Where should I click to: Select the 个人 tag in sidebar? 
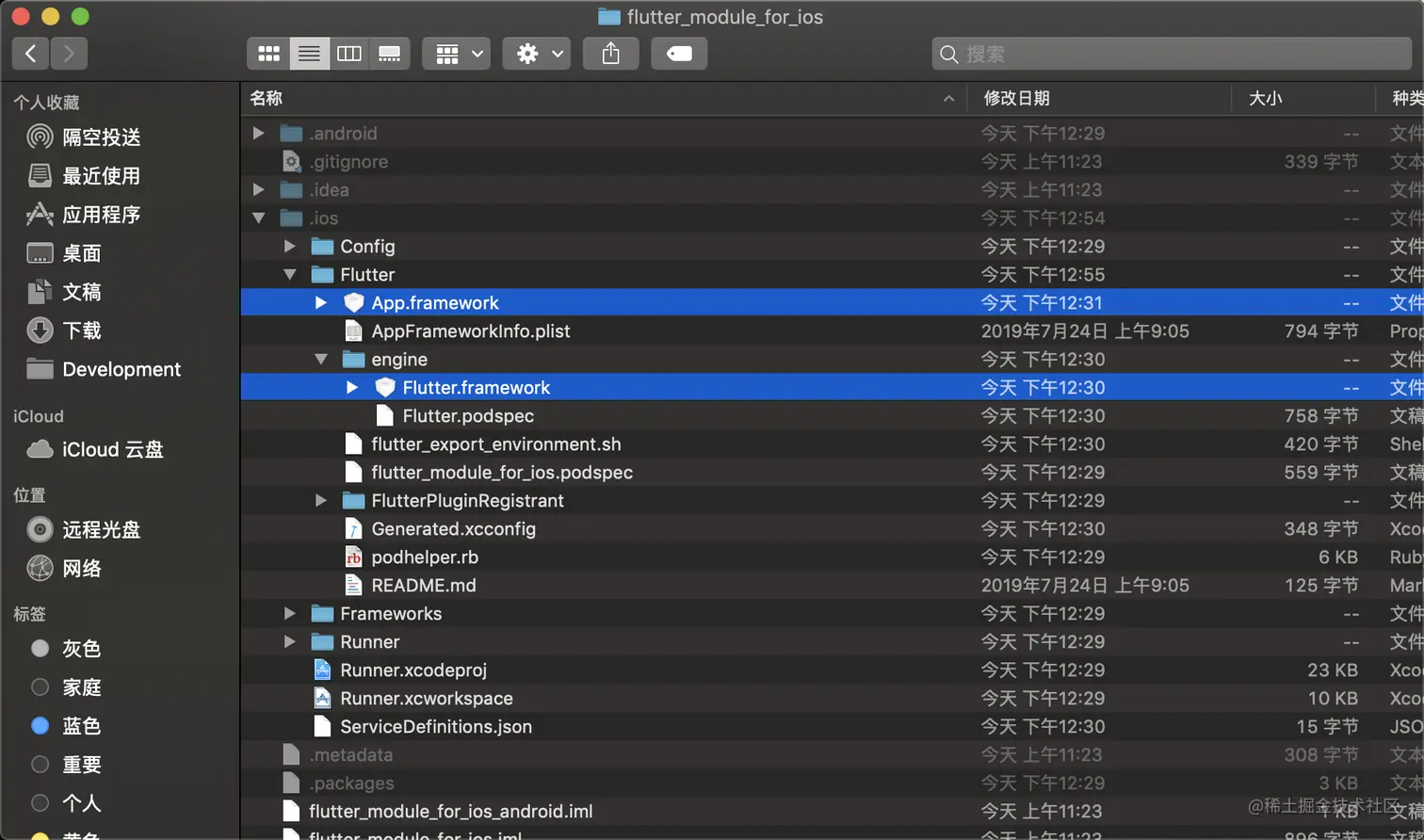tap(67, 803)
